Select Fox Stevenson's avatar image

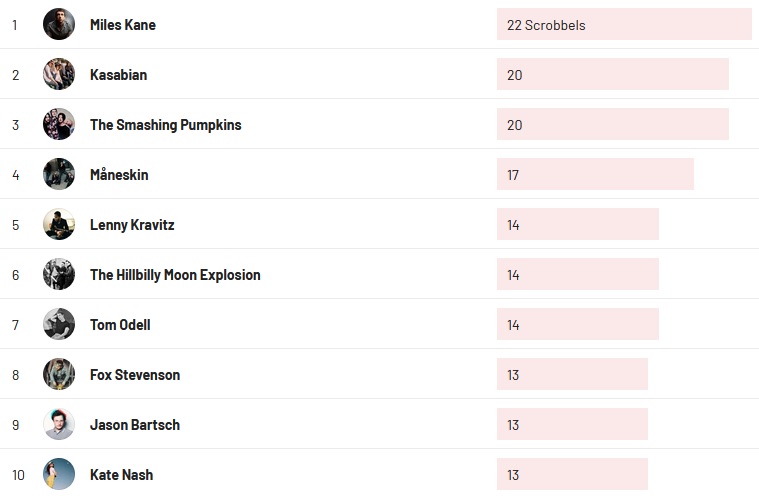coord(59,374)
